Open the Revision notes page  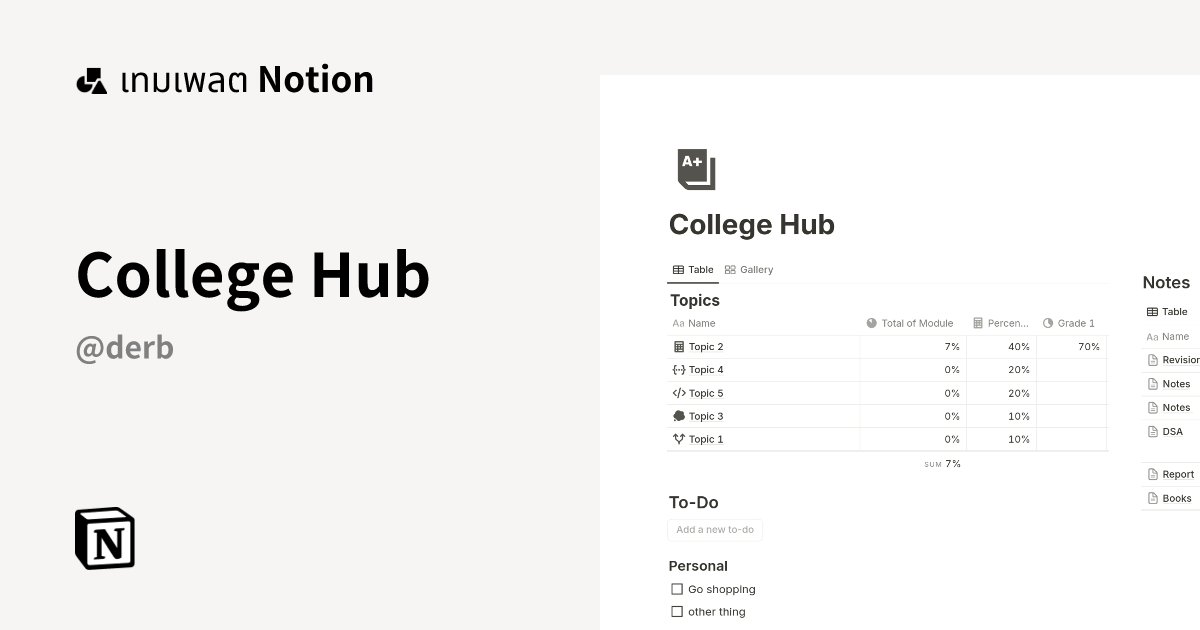tap(1178, 359)
